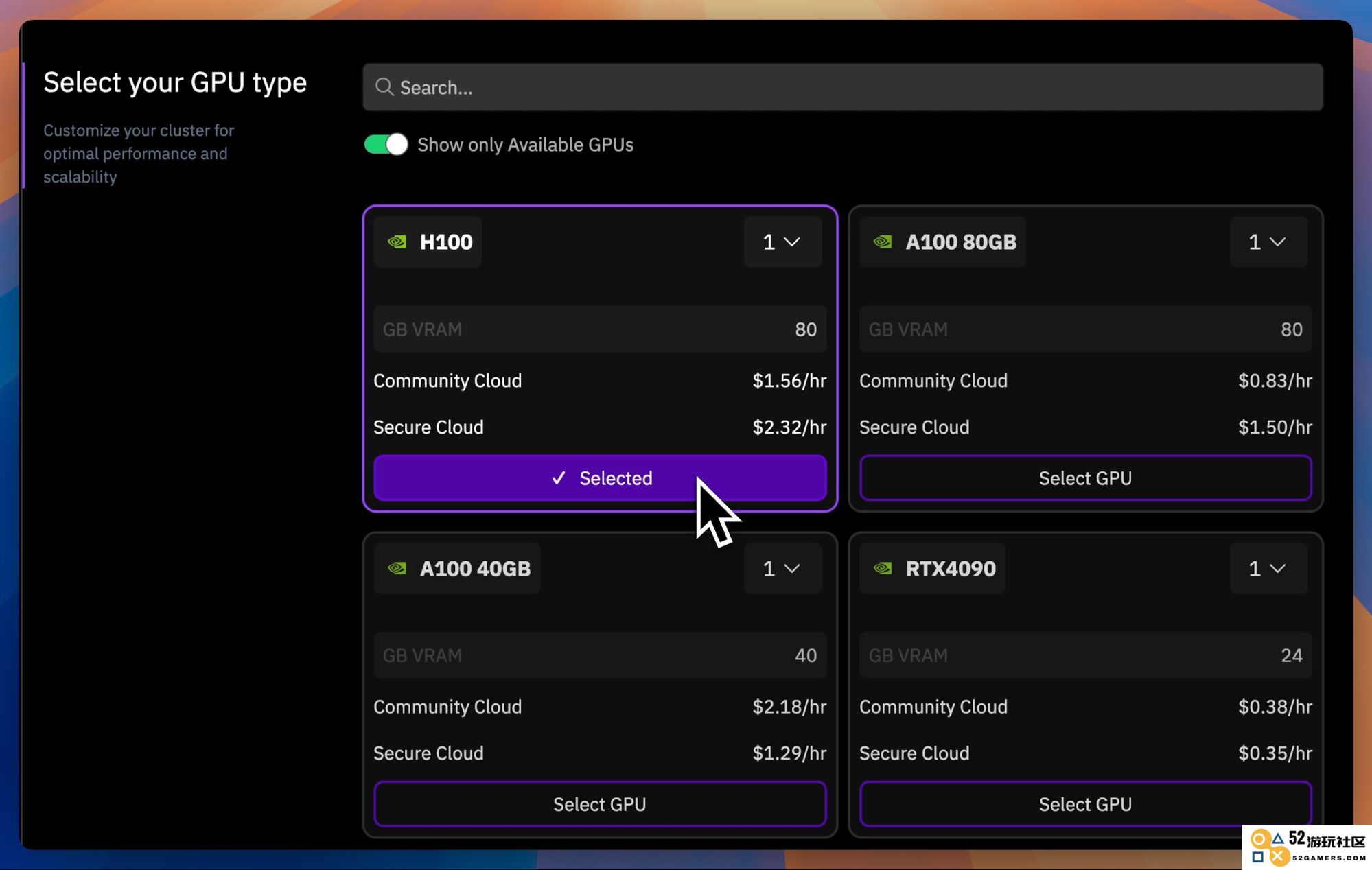Click H100 Community Cloud price $1.56/hr

789,381
